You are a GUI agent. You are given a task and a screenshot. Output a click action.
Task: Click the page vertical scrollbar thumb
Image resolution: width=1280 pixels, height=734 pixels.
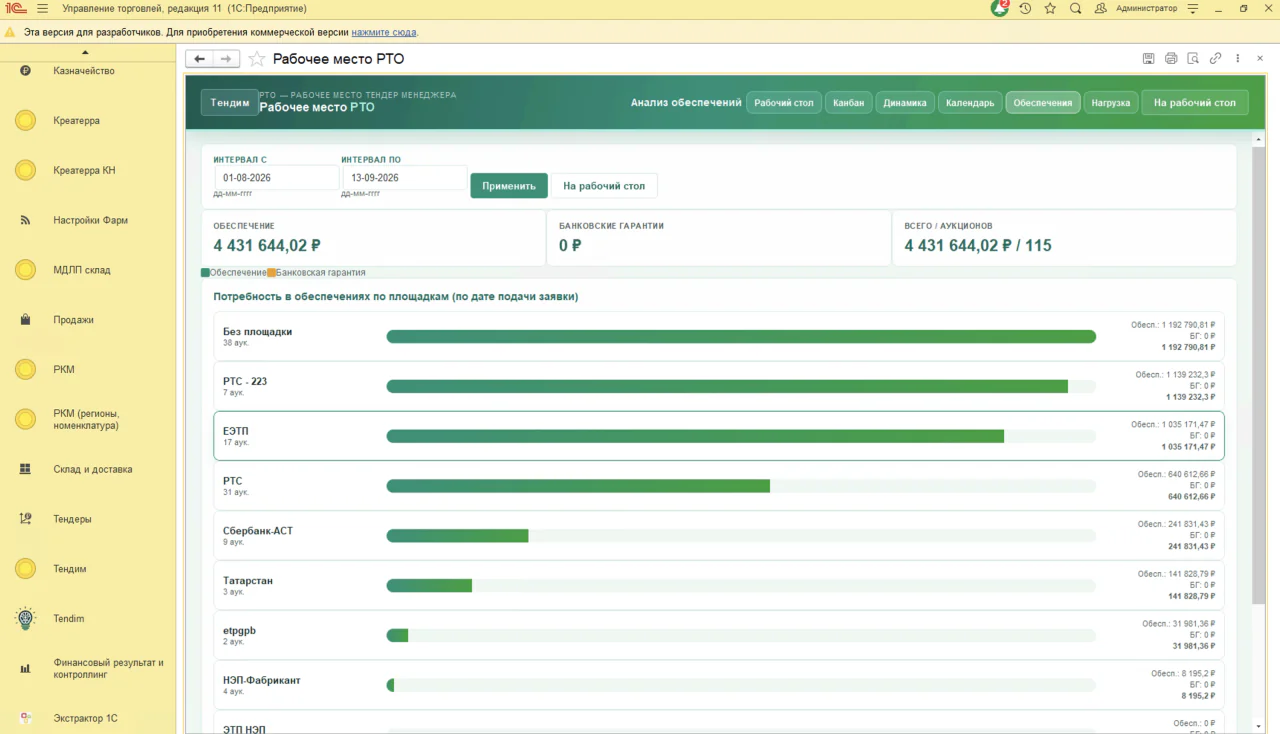coord(1258,375)
